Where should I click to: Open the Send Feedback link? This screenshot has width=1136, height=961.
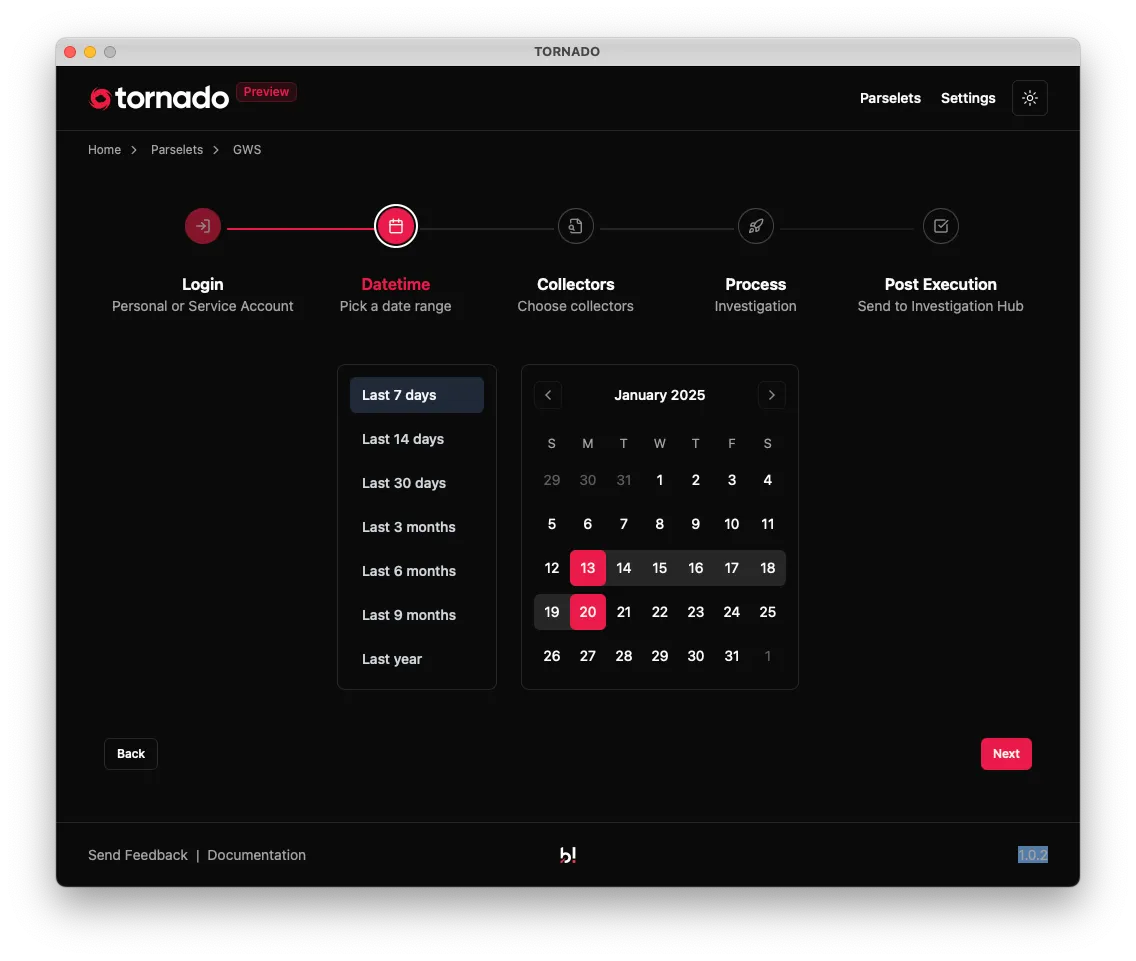(x=138, y=855)
